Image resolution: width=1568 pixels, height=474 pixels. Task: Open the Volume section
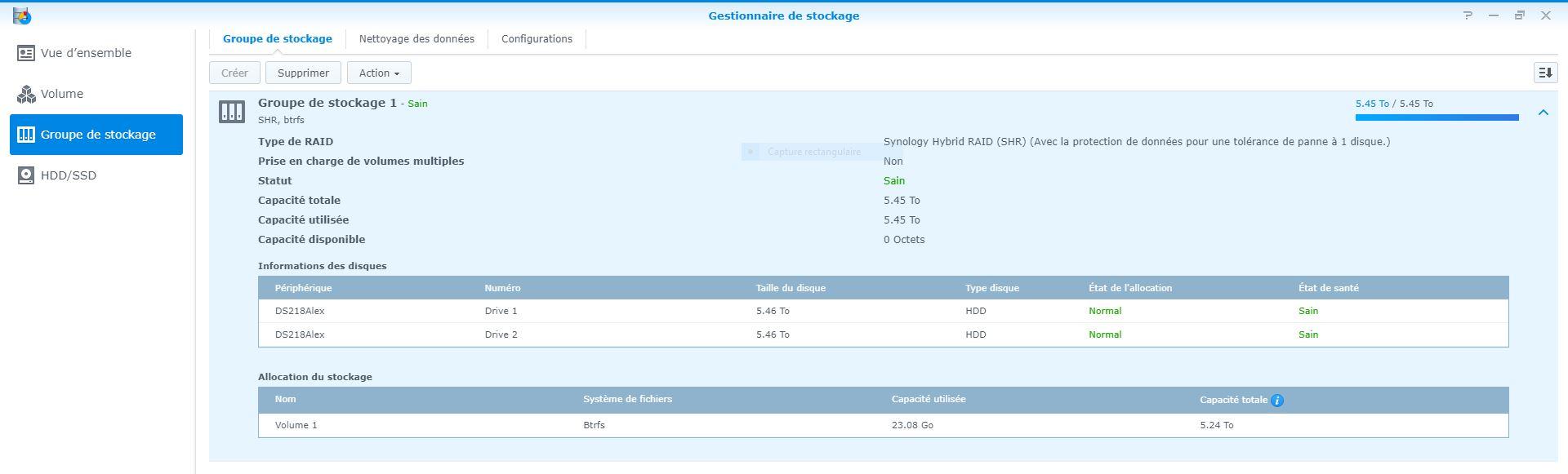point(62,94)
